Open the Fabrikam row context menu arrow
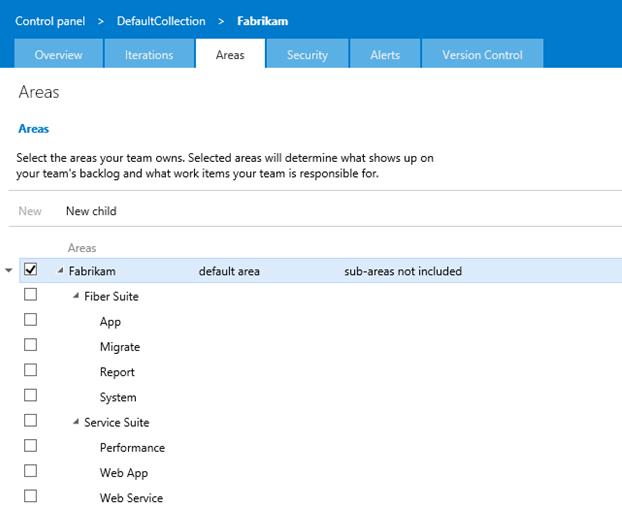This screenshot has width=622, height=516. tap(8, 270)
